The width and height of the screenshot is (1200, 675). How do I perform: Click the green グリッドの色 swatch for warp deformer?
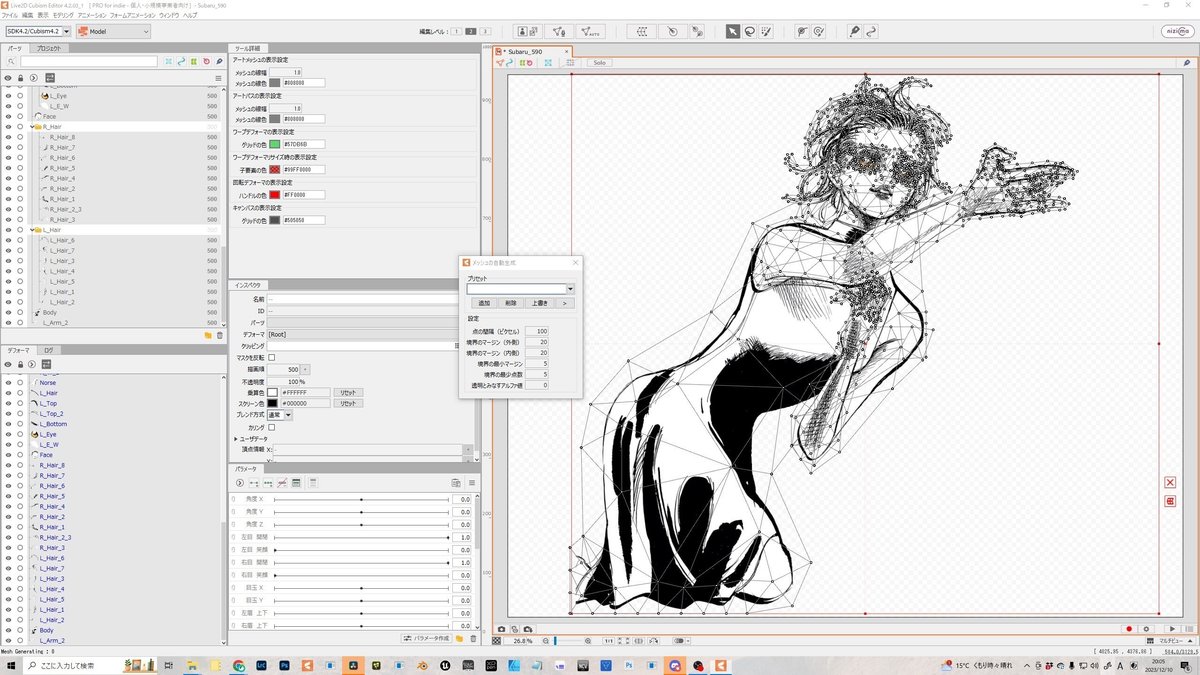click(x=274, y=144)
